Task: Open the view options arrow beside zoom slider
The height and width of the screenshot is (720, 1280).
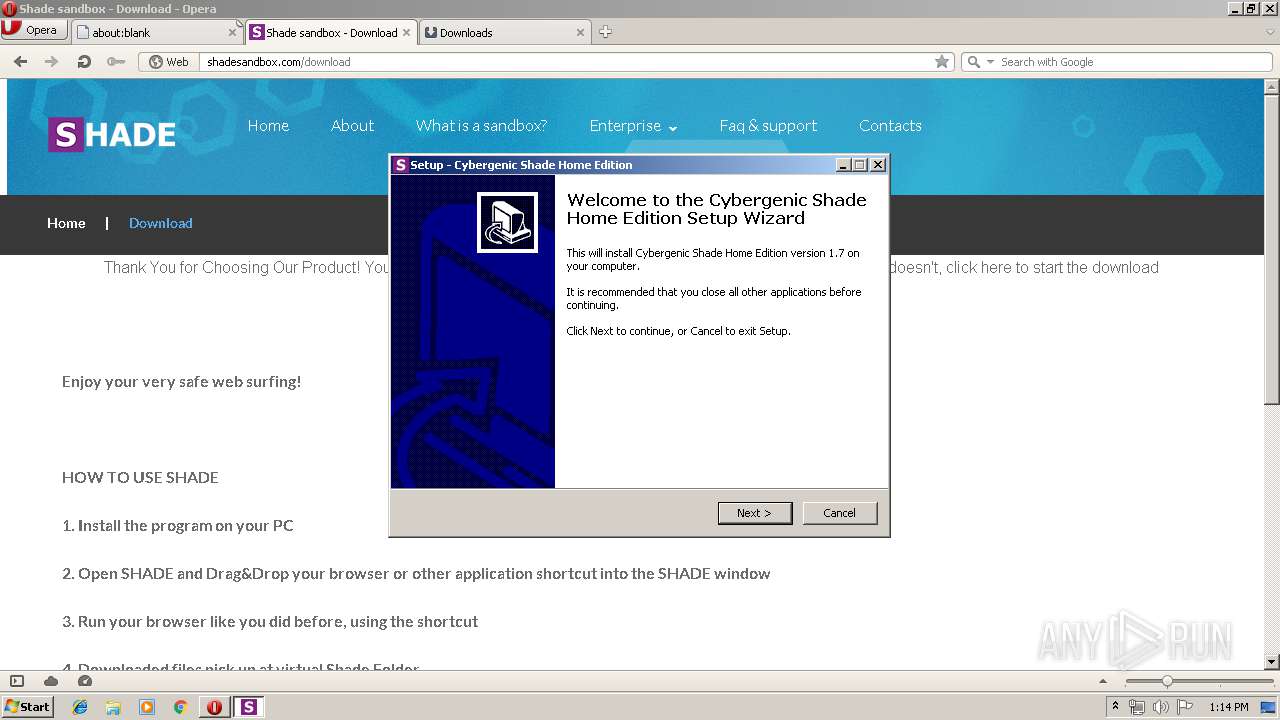Action: pos(1103,681)
